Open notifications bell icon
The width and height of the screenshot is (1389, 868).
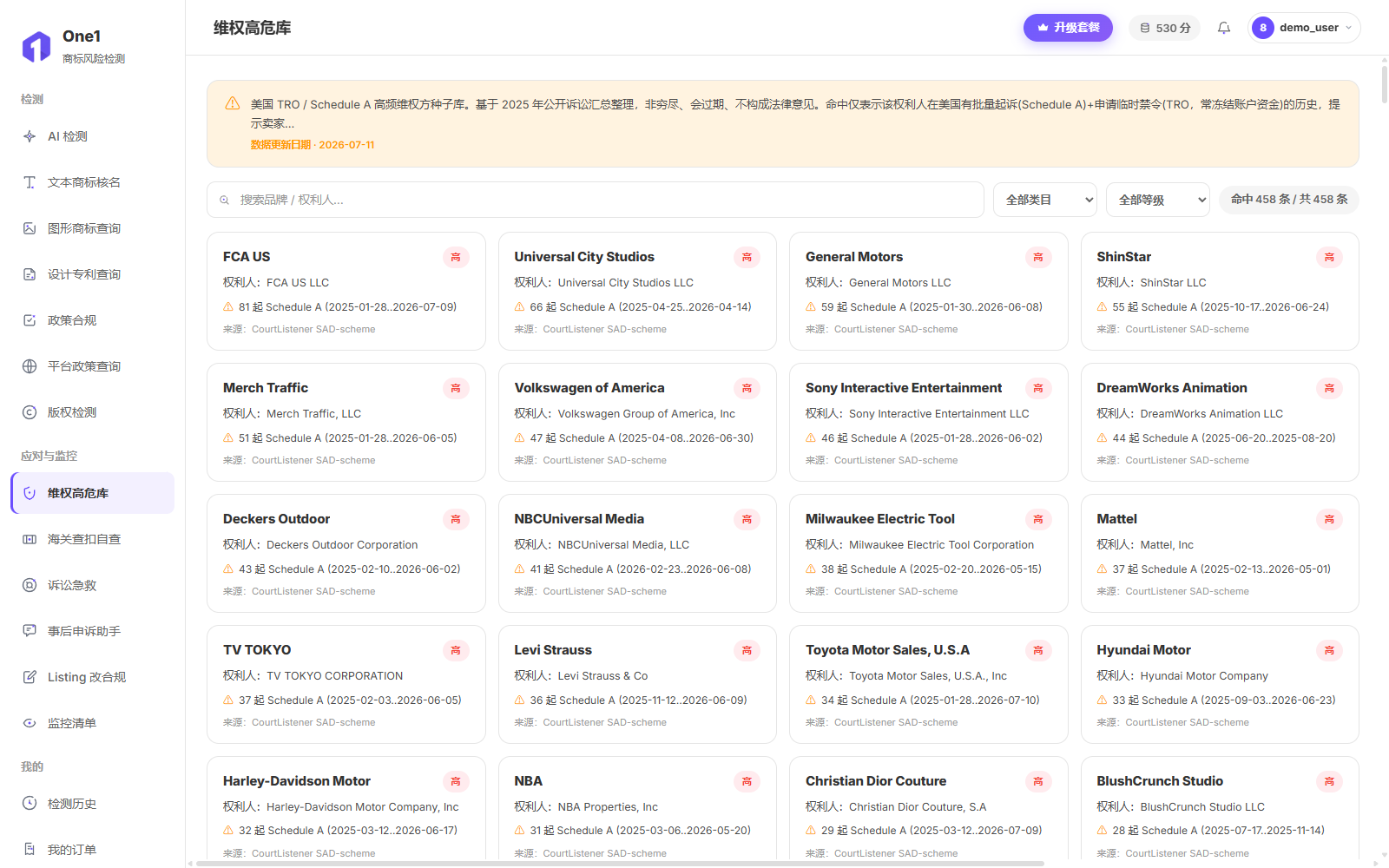coord(1224,28)
